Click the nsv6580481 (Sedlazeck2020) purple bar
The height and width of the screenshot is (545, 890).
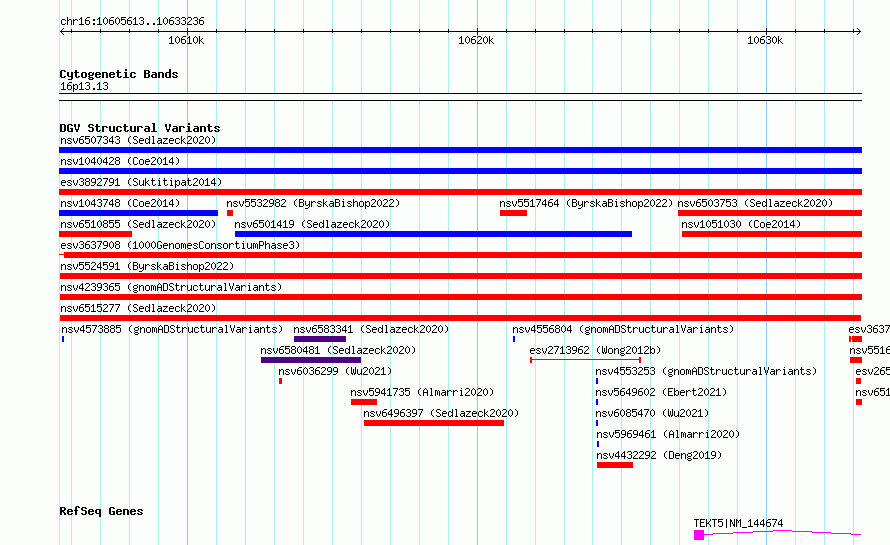(x=311, y=360)
